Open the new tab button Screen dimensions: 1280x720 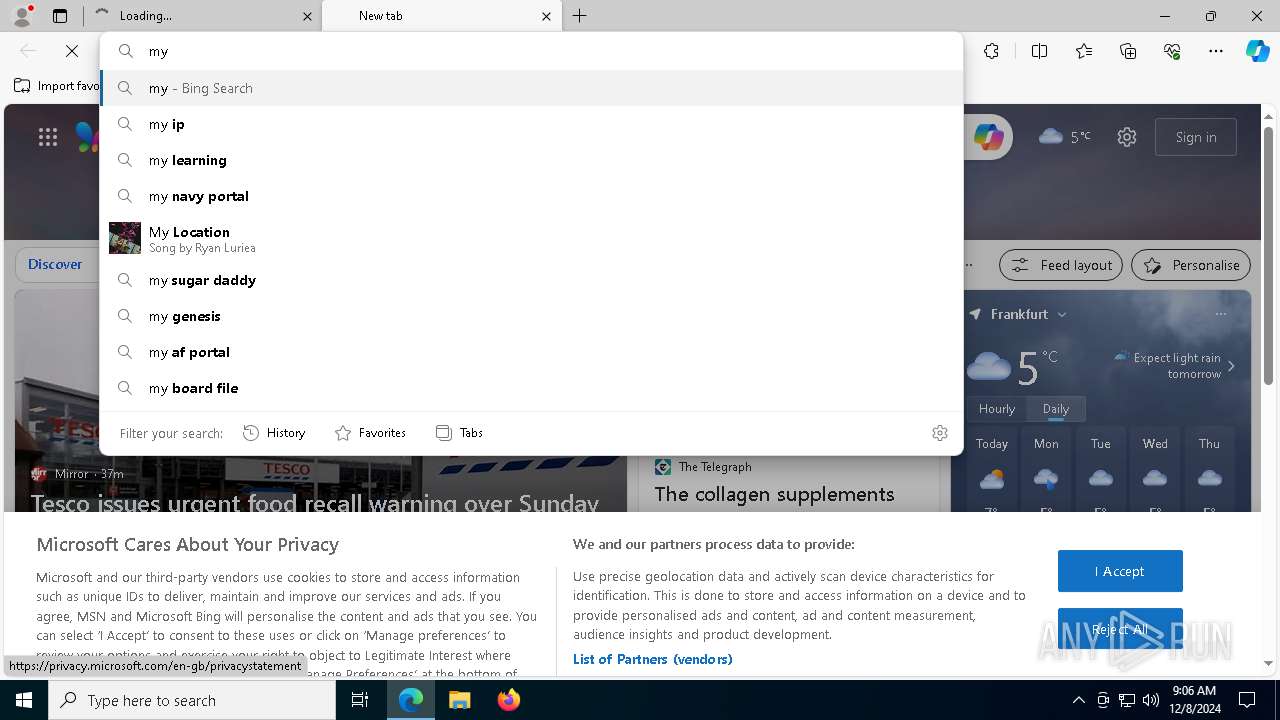point(580,16)
